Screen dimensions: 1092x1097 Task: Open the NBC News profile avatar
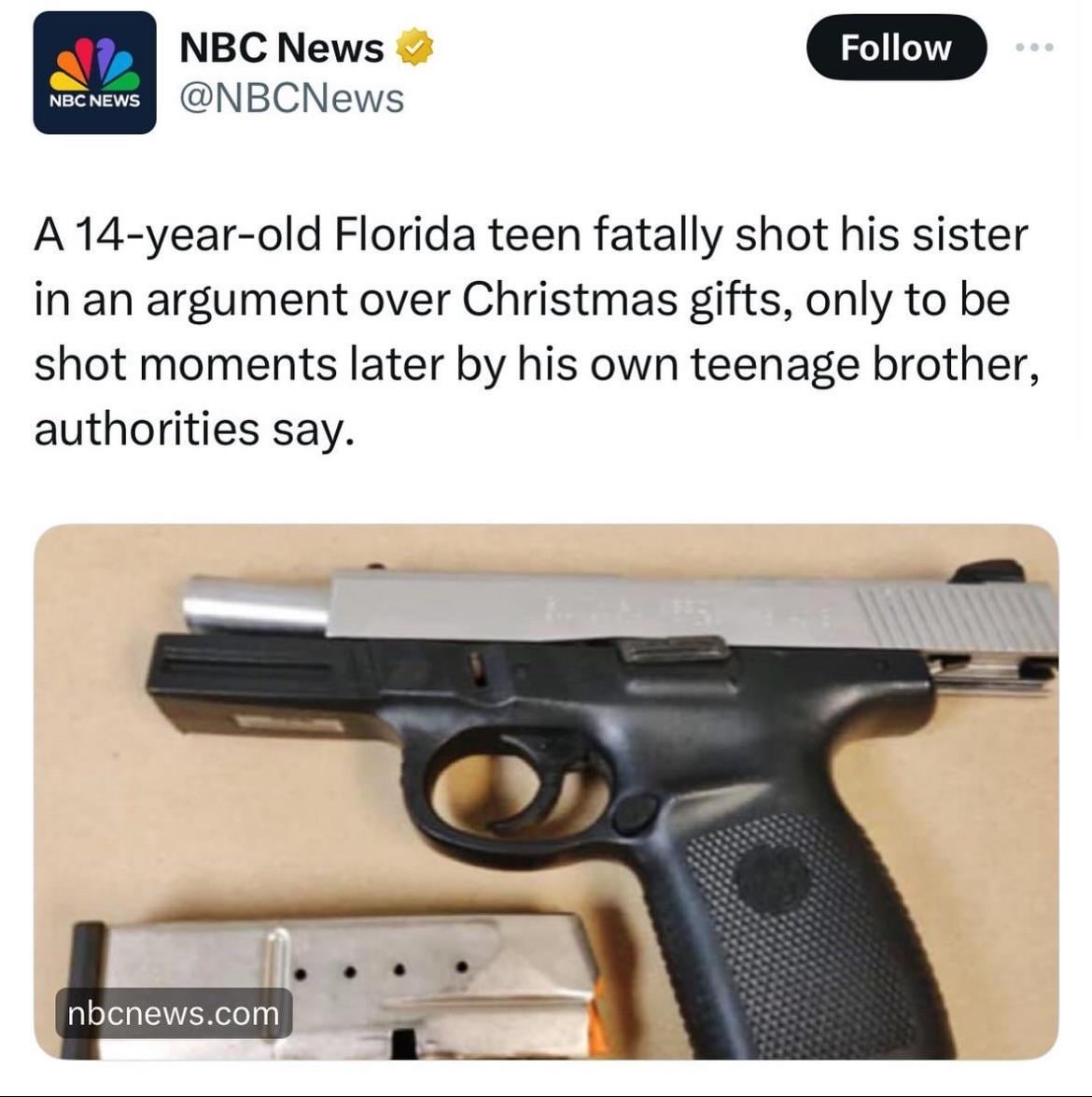pos(94,73)
